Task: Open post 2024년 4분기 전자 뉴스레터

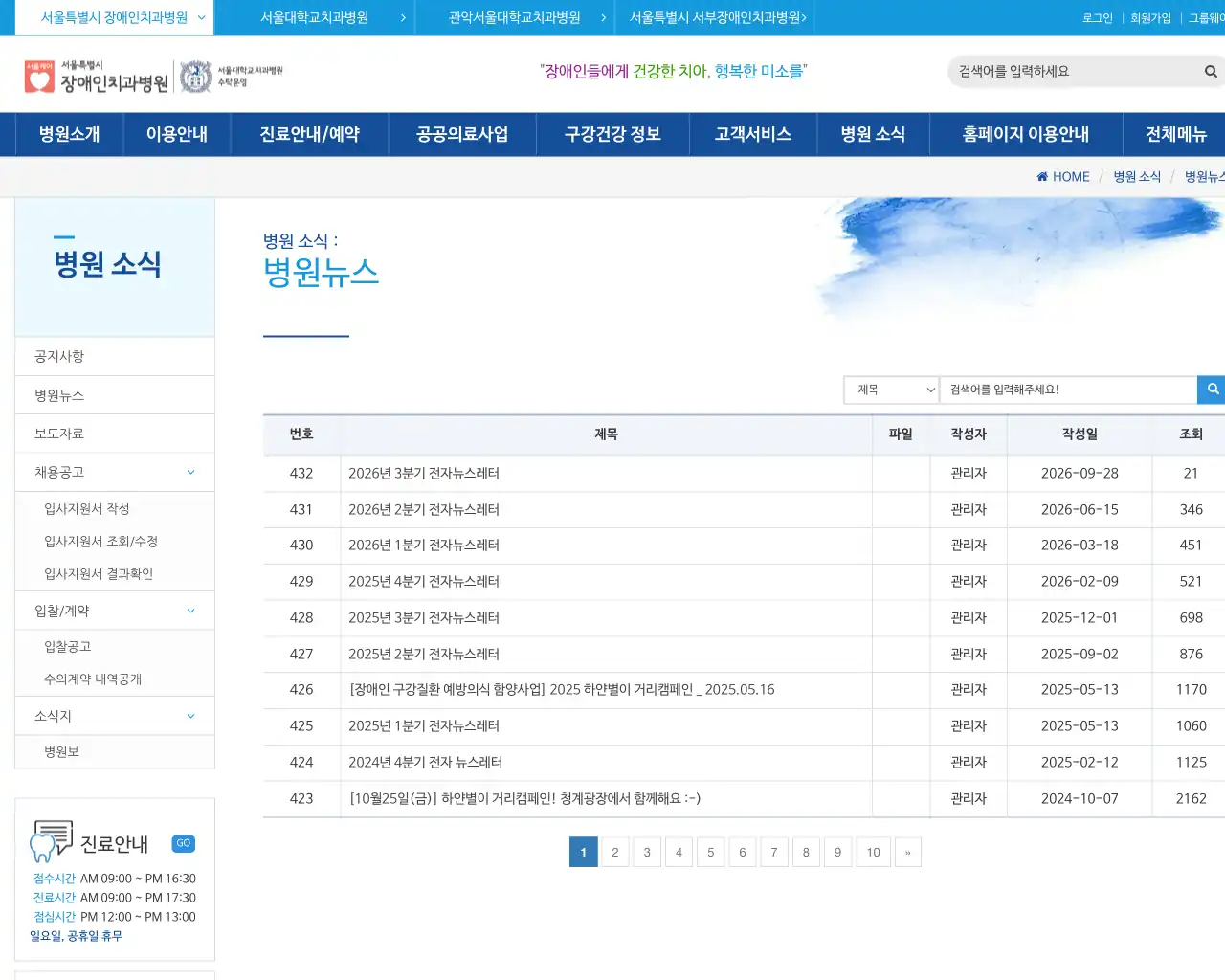Action: pyautogui.click(x=425, y=763)
